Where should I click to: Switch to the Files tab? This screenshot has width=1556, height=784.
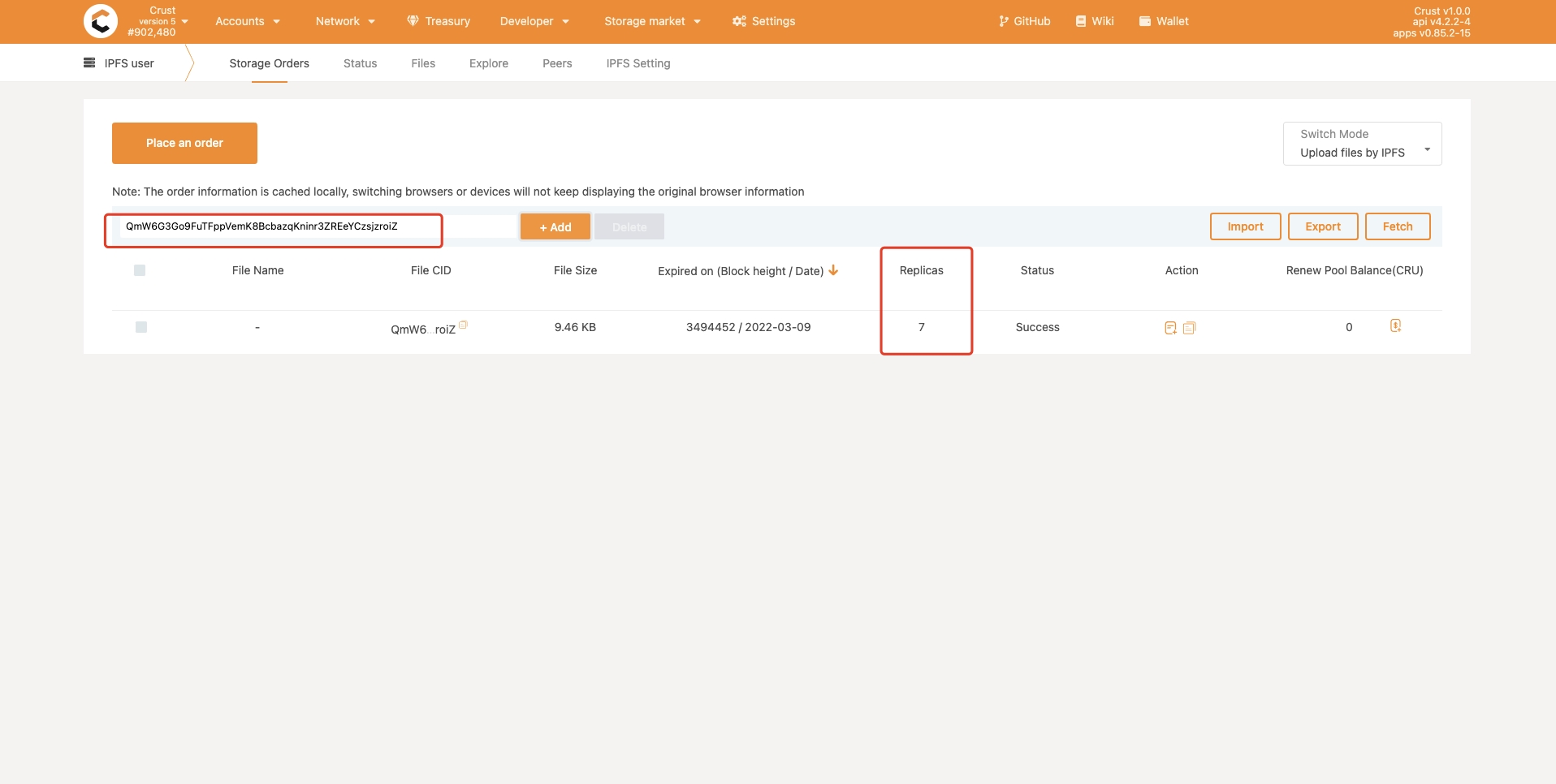422,63
